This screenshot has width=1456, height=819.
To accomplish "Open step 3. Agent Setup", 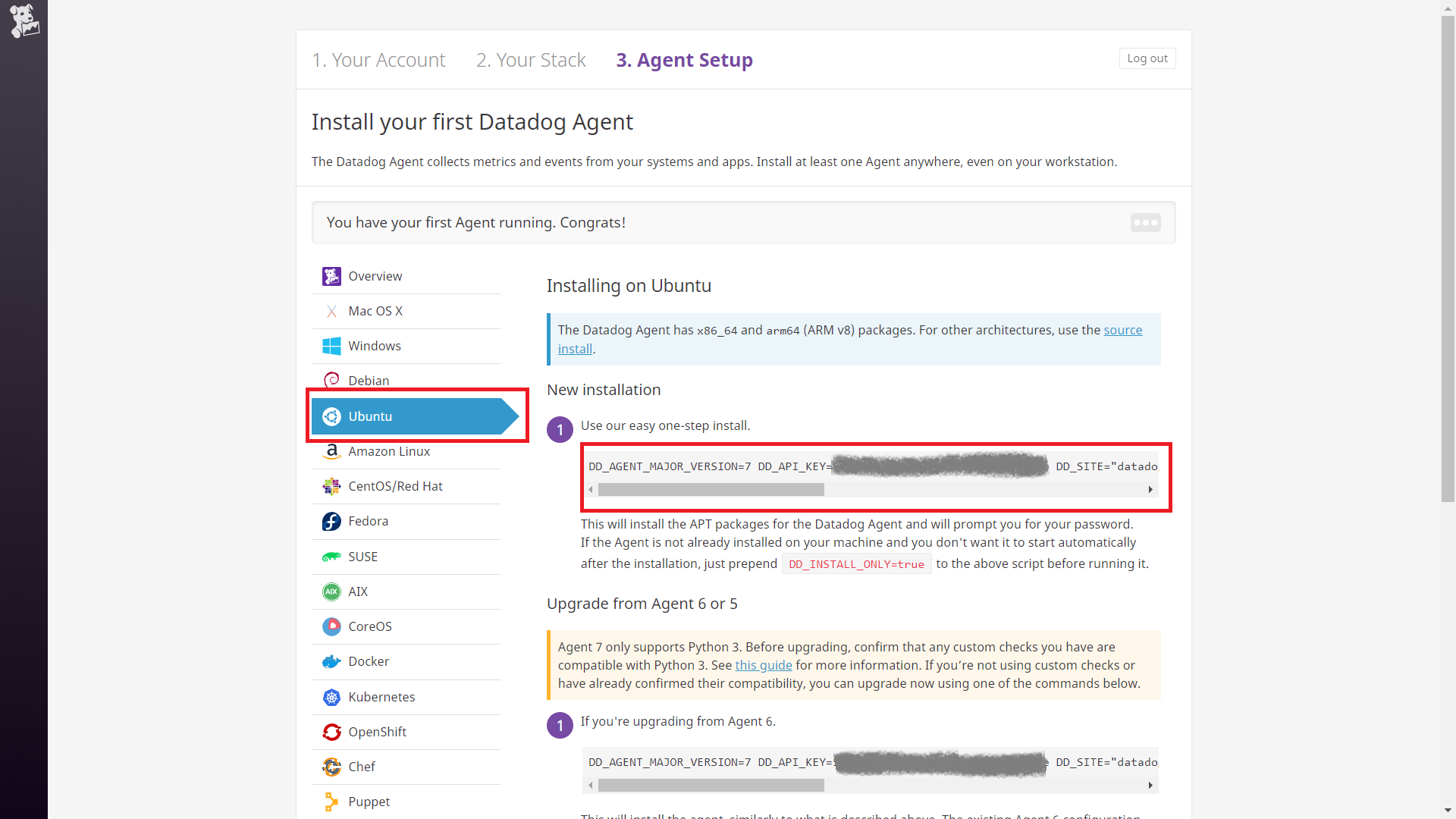I will tap(684, 60).
